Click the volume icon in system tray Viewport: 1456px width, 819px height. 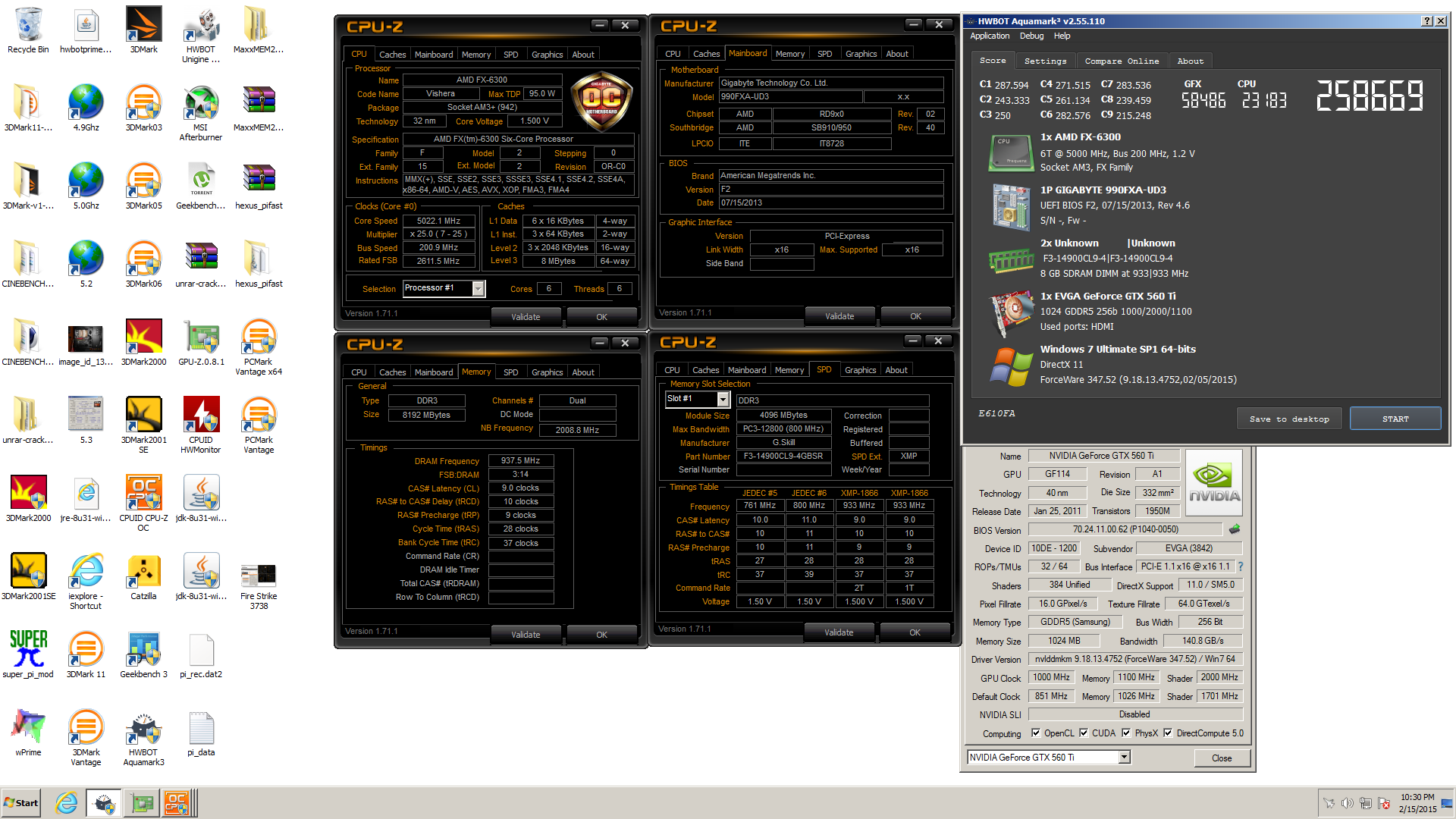point(1347,803)
